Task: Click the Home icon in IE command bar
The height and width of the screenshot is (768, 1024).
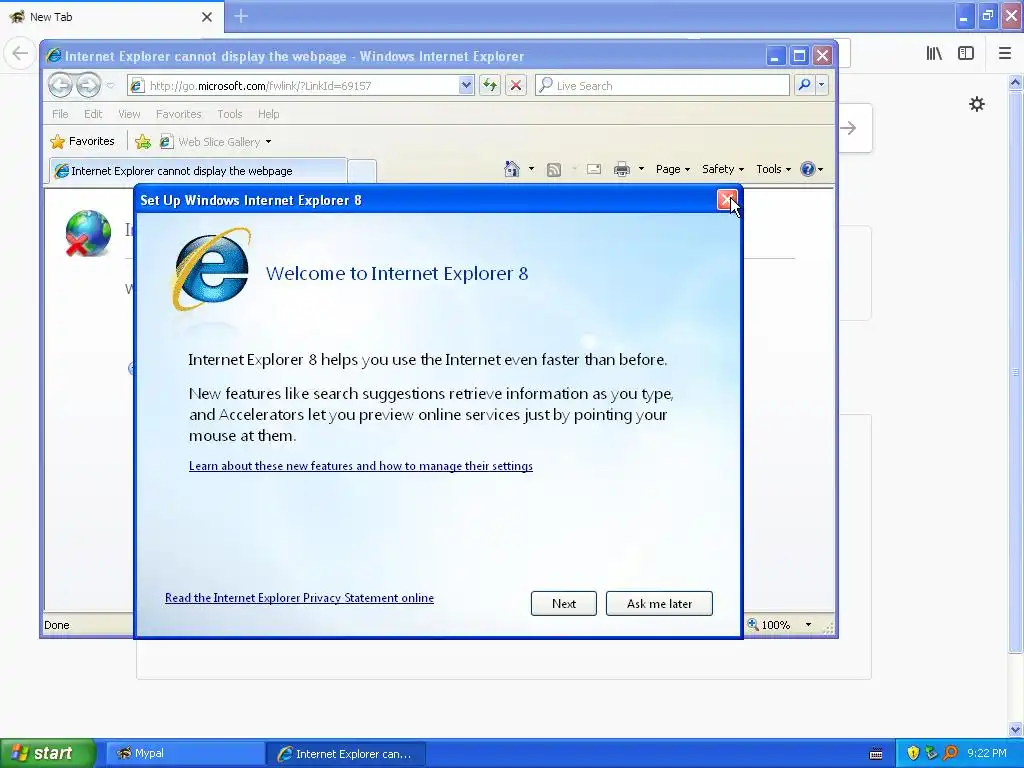Action: click(x=511, y=169)
